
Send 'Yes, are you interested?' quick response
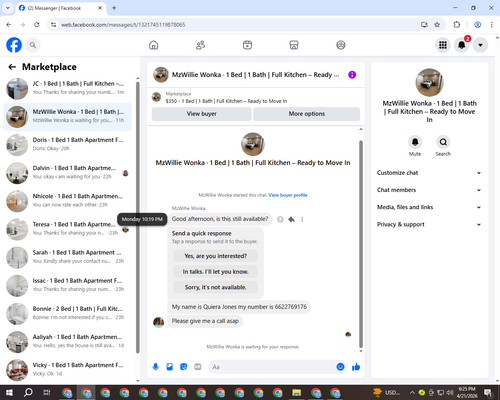pos(216,256)
